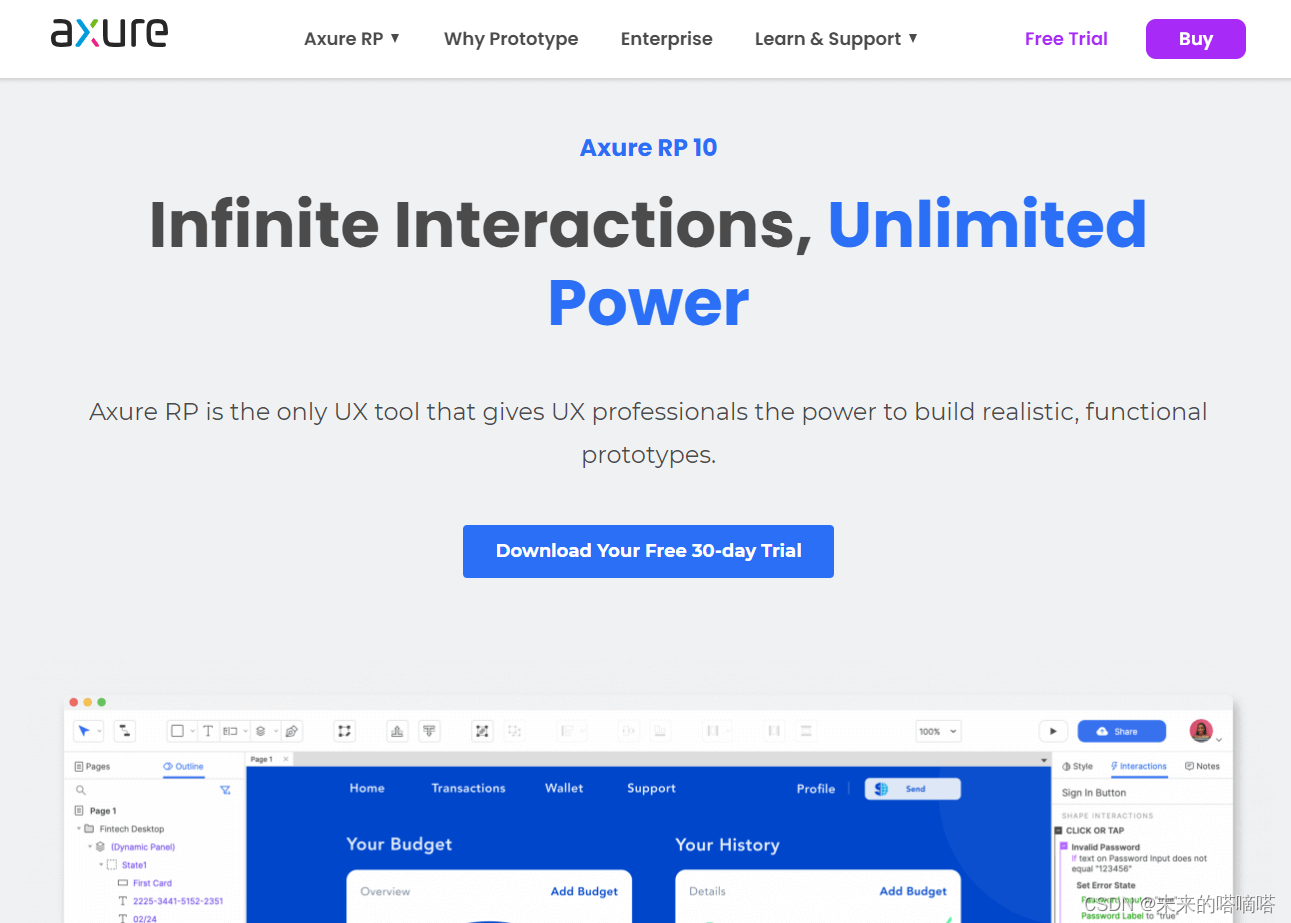Click the dimmed align left icon
The height and width of the screenshot is (923, 1291).
pyautogui.click(x=567, y=731)
